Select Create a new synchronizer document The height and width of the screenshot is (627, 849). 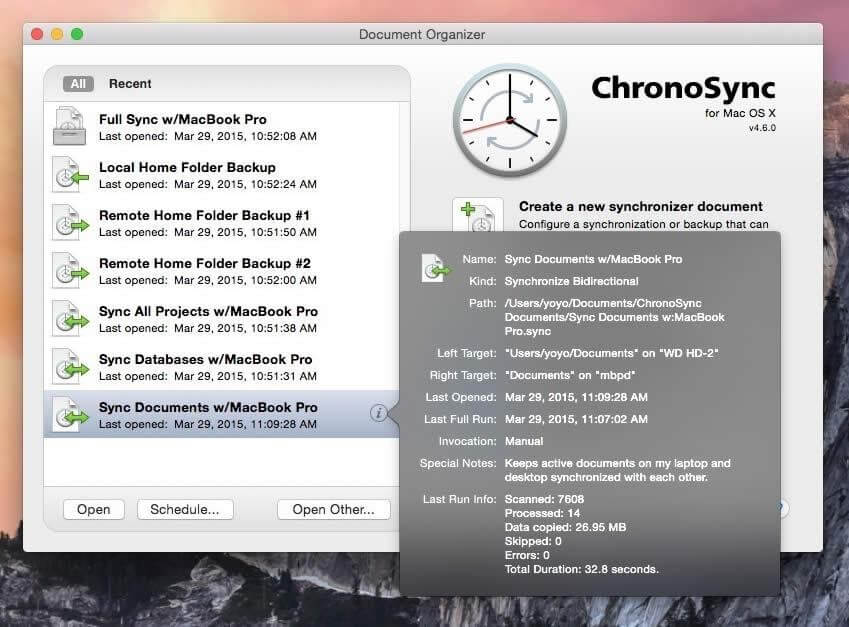pos(640,207)
